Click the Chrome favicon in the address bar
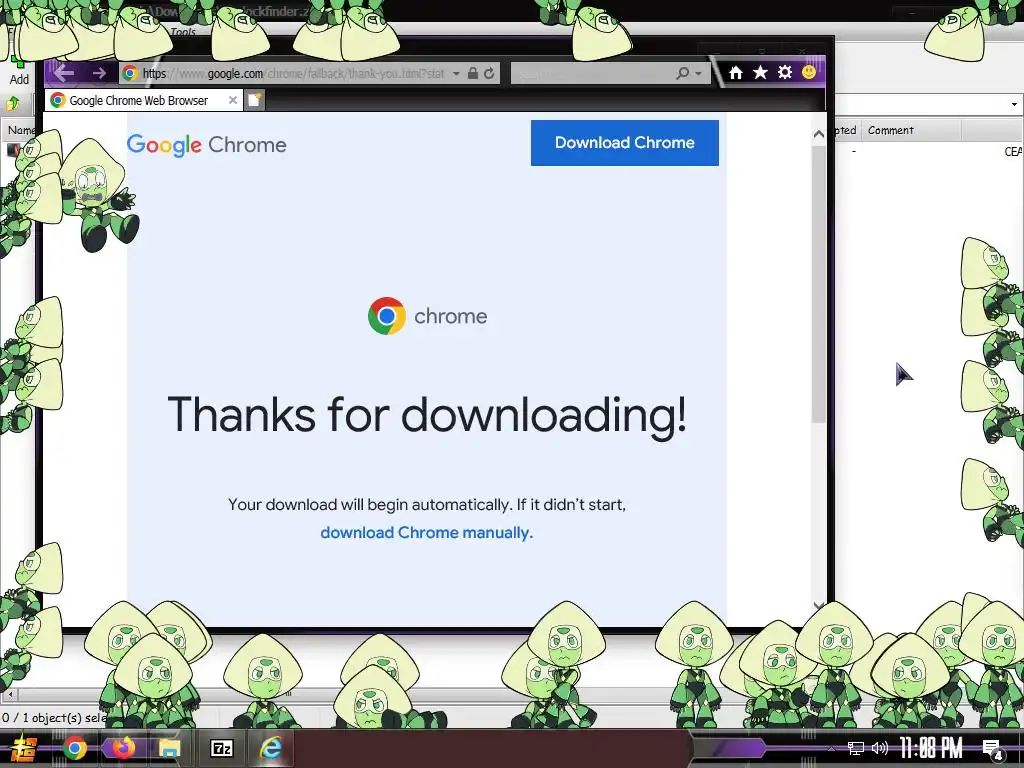 tap(130, 73)
